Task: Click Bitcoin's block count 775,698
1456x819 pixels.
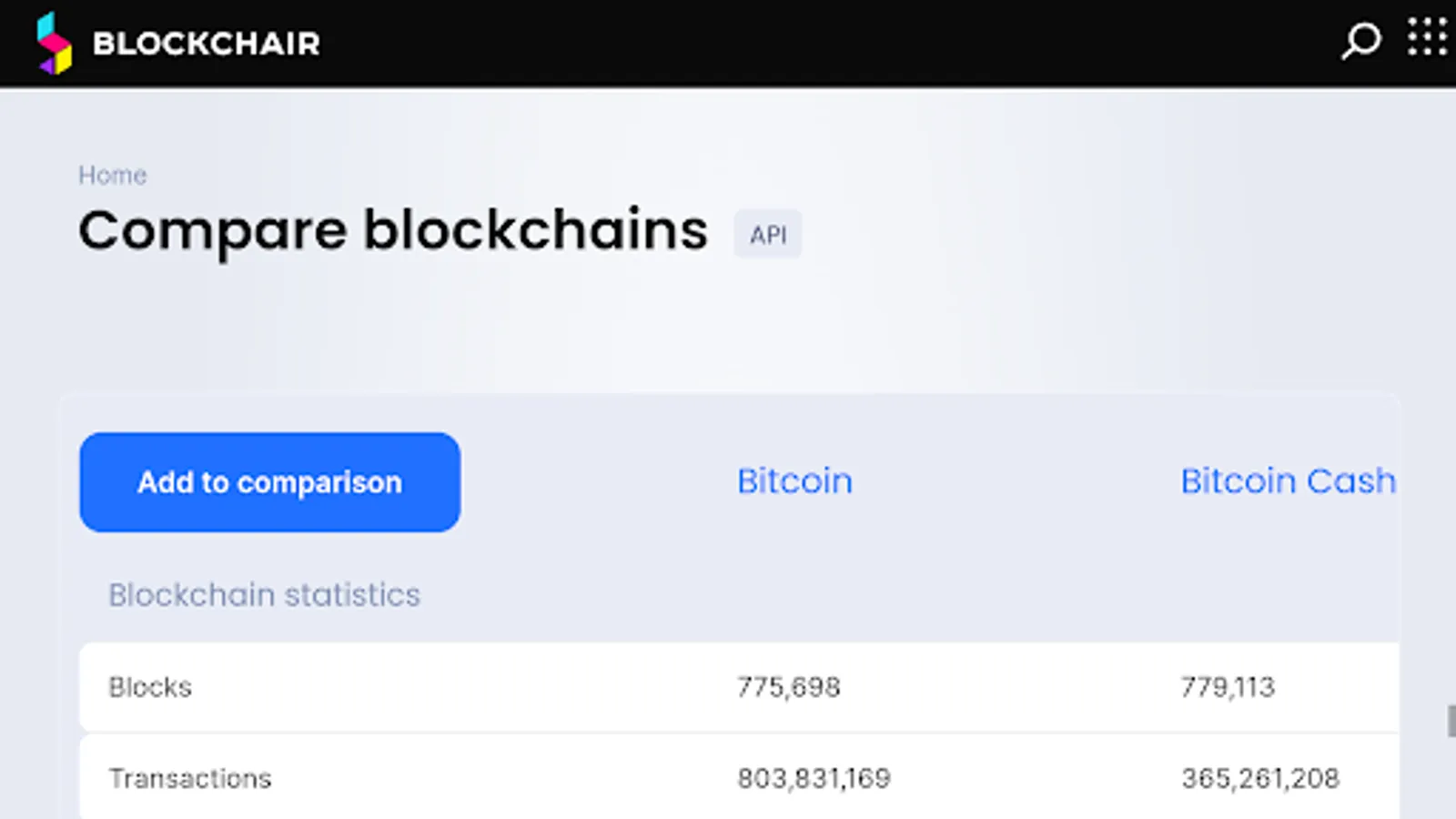Action: (x=789, y=687)
